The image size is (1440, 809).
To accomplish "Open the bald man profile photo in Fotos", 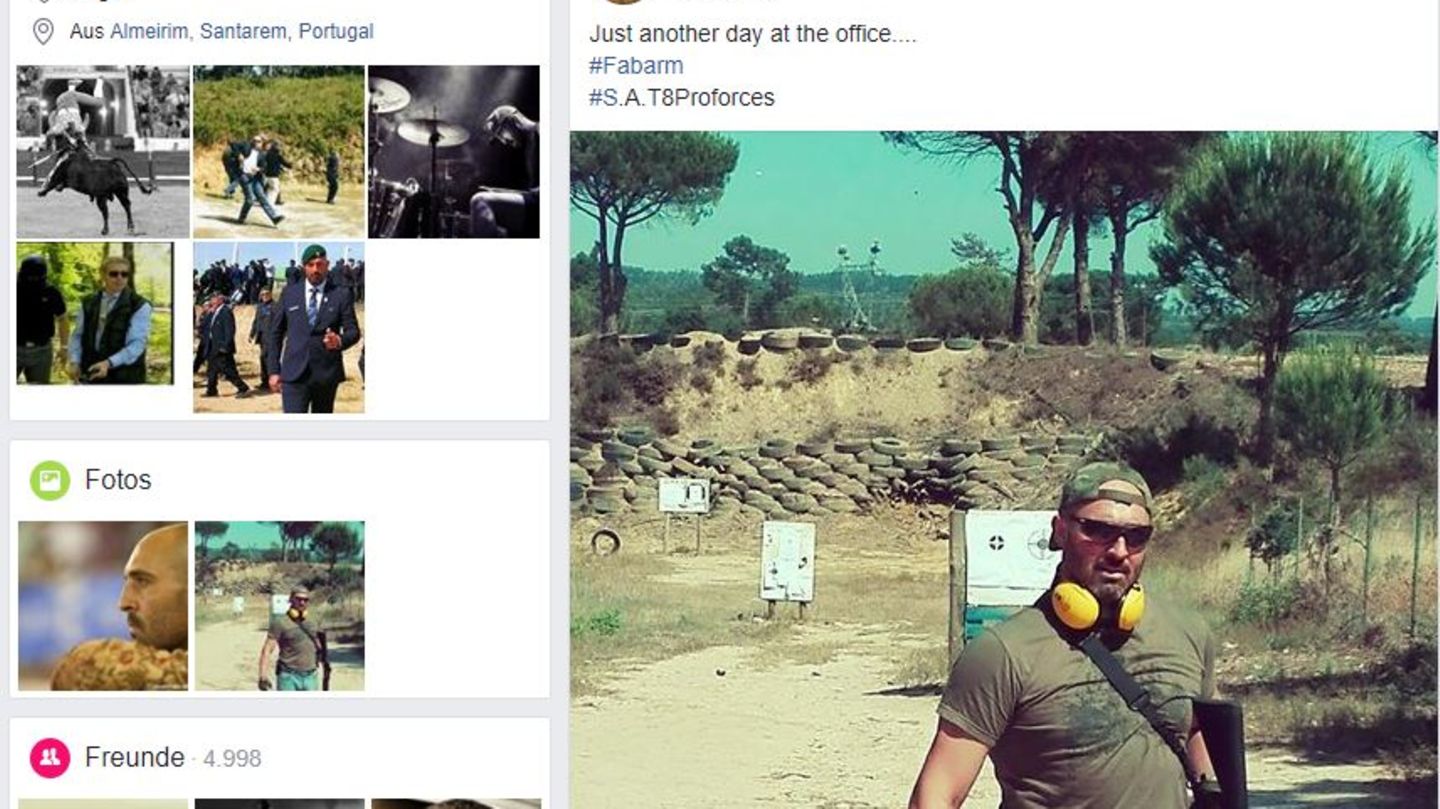I will pyautogui.click(x=103, y=606).
